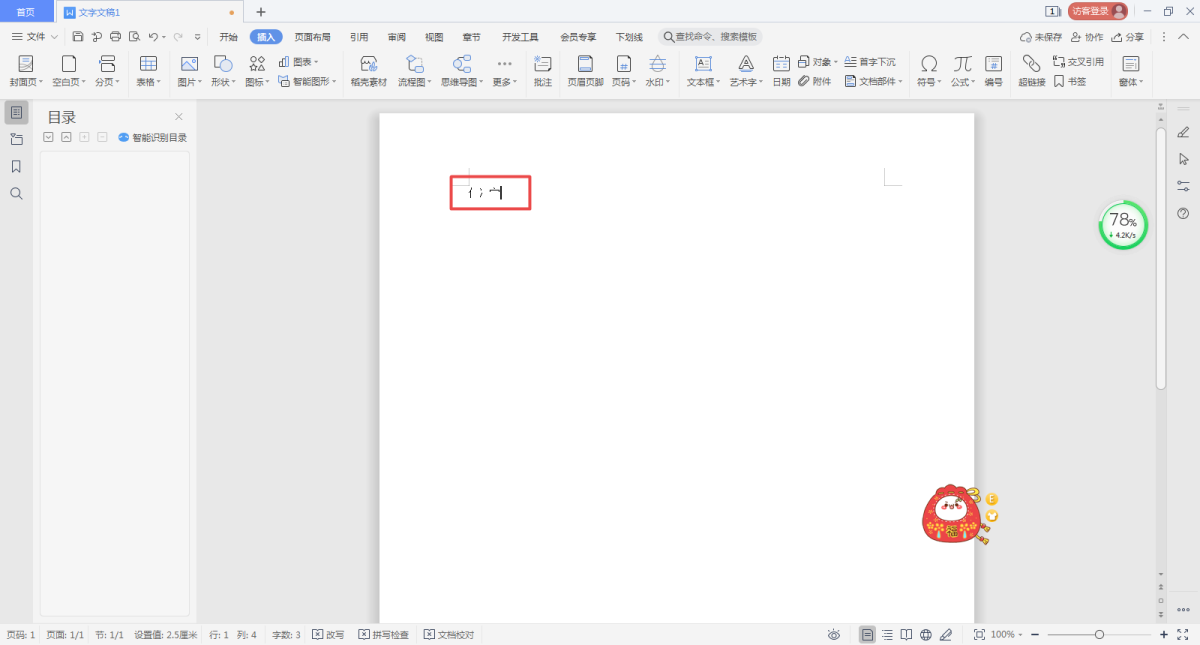Screen dimensions: 1200x645
Task: Click the Save icon in quick access toolbar
Action: point(78,37)
